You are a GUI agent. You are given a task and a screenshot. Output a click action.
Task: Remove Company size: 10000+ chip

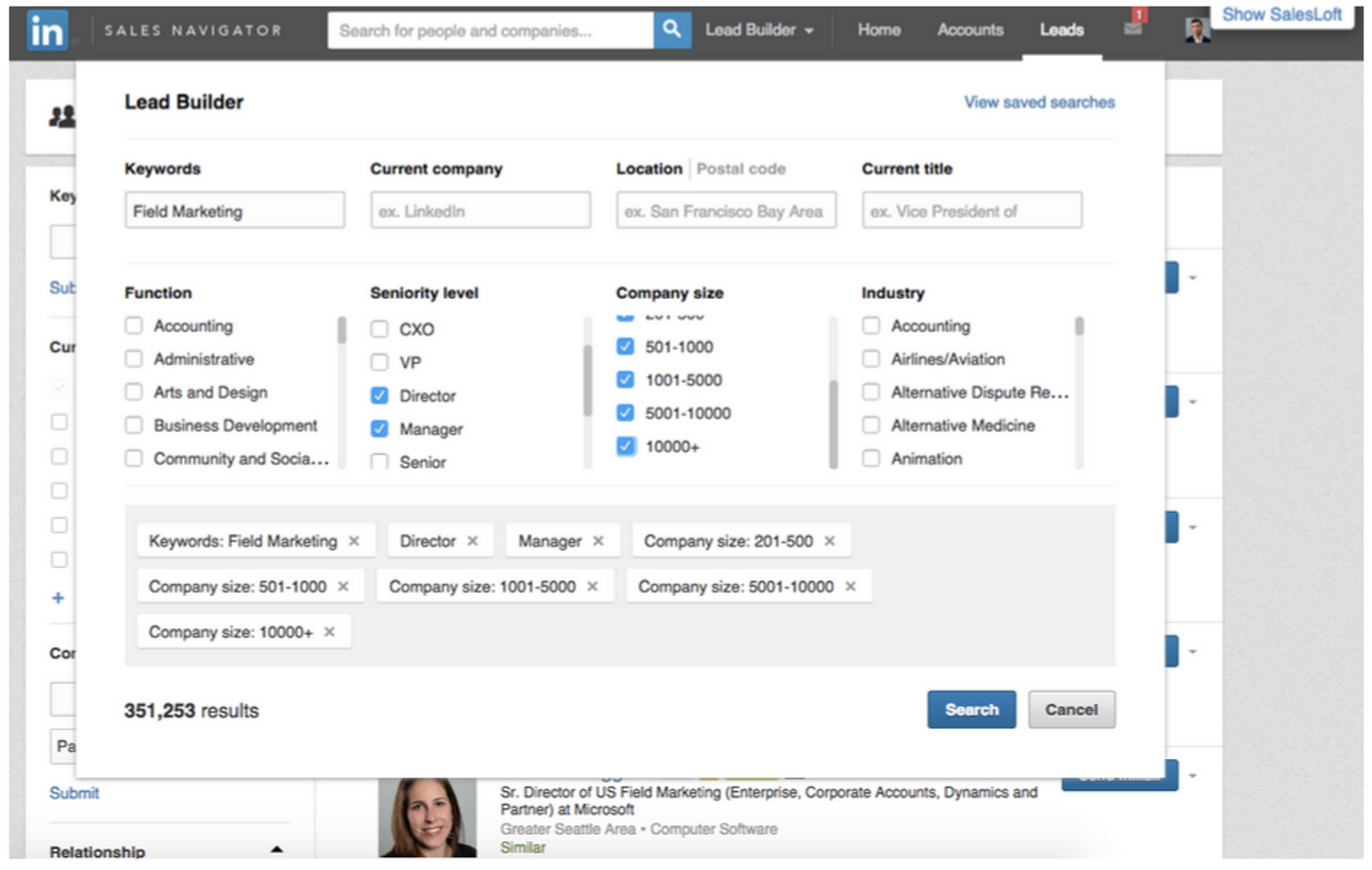[x=329, y=632]
